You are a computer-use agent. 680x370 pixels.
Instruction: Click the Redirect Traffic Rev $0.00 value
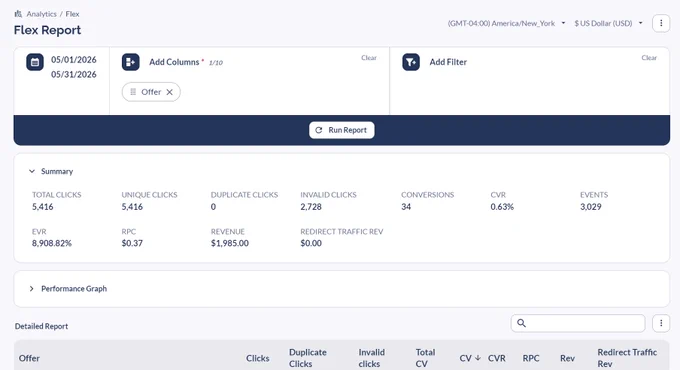point(311,243)
